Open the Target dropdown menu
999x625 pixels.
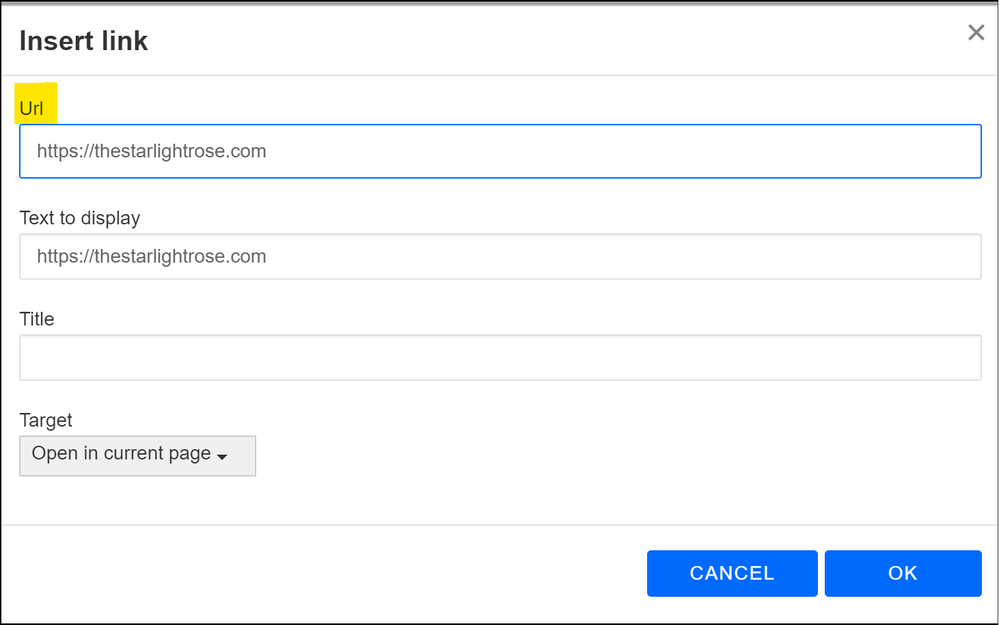point(137,455)
